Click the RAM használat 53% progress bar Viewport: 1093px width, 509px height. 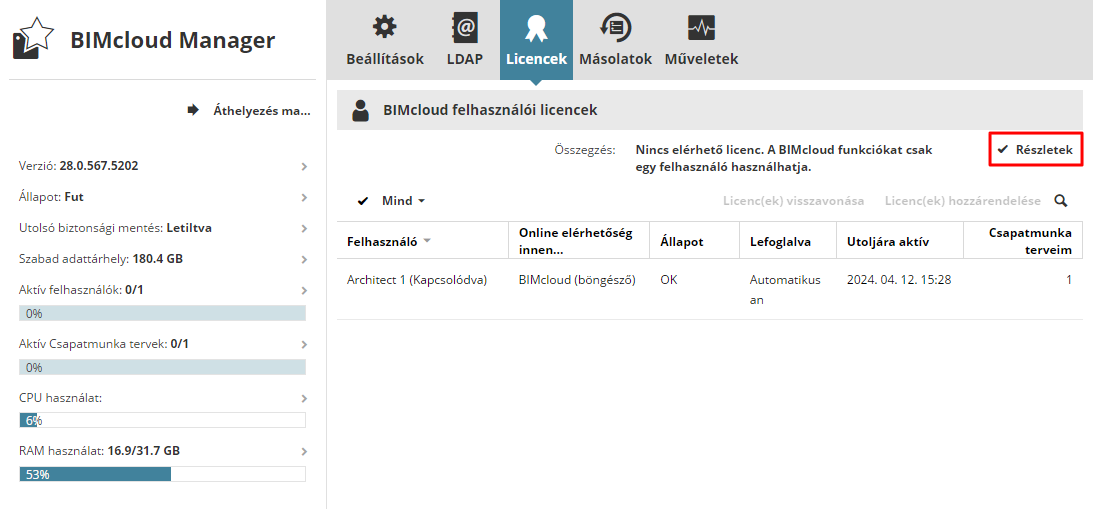click(162, 474)
